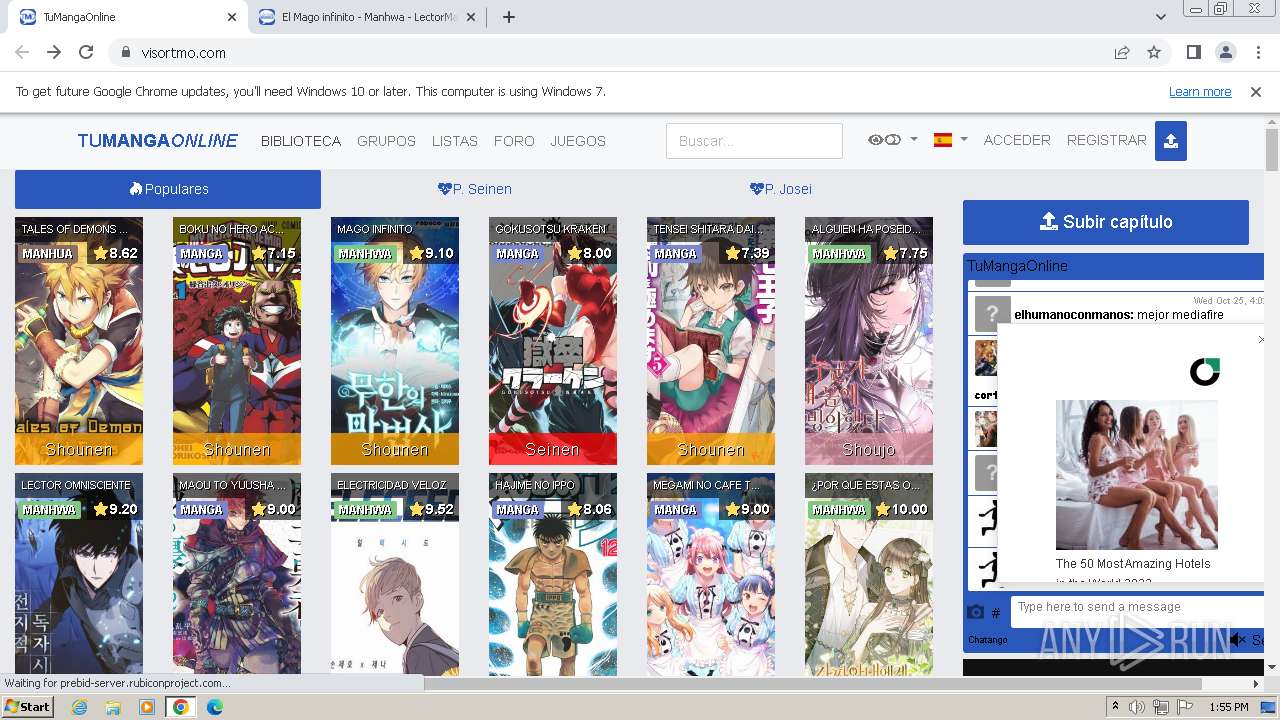This screenshot has width=1280, height=720.
Task: Open BIBLIOTECA menu item
Action: click(301, 141)
